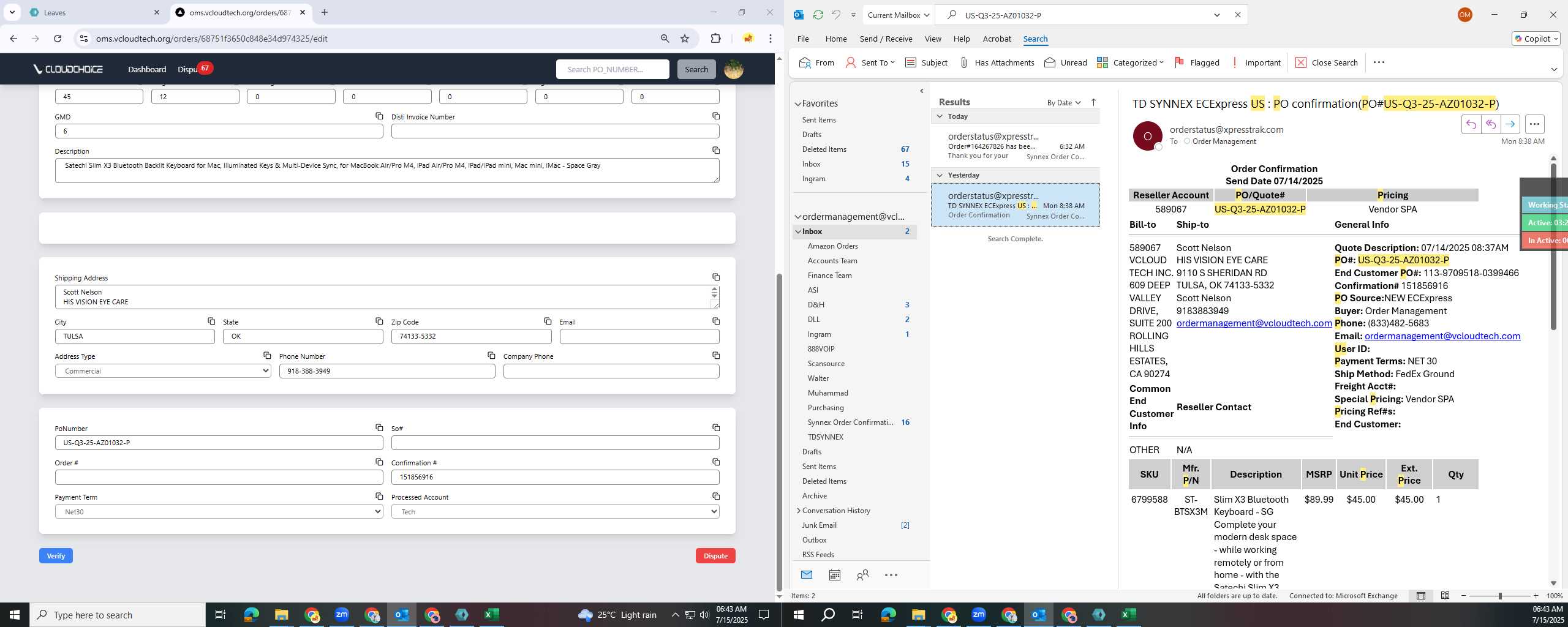Copy the Phone Number value
The image size is (1568, 627).
pos(491,355)
